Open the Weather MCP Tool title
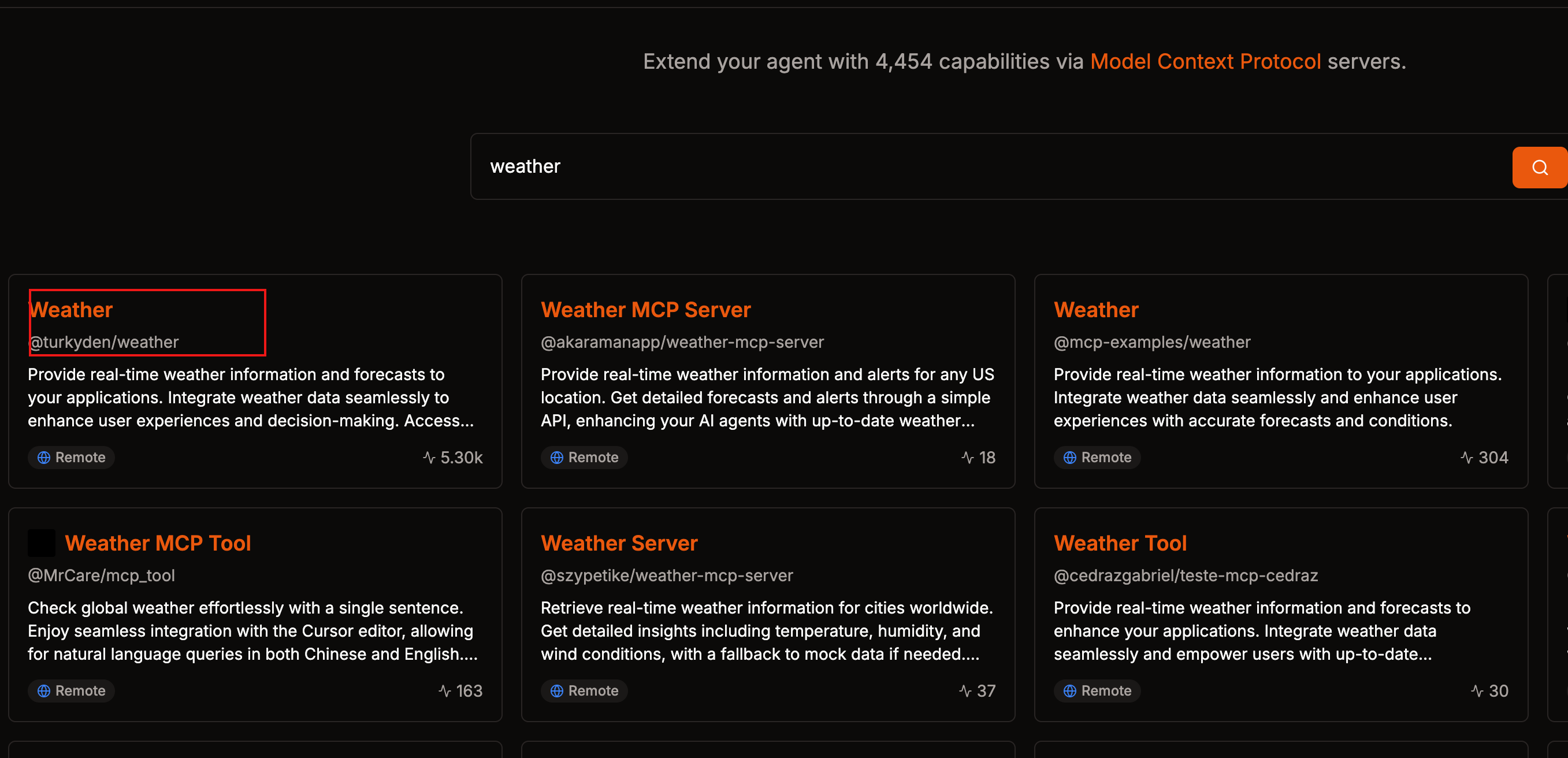The height and width of the screenshot is (758, 1568). [x=158, y=543]
